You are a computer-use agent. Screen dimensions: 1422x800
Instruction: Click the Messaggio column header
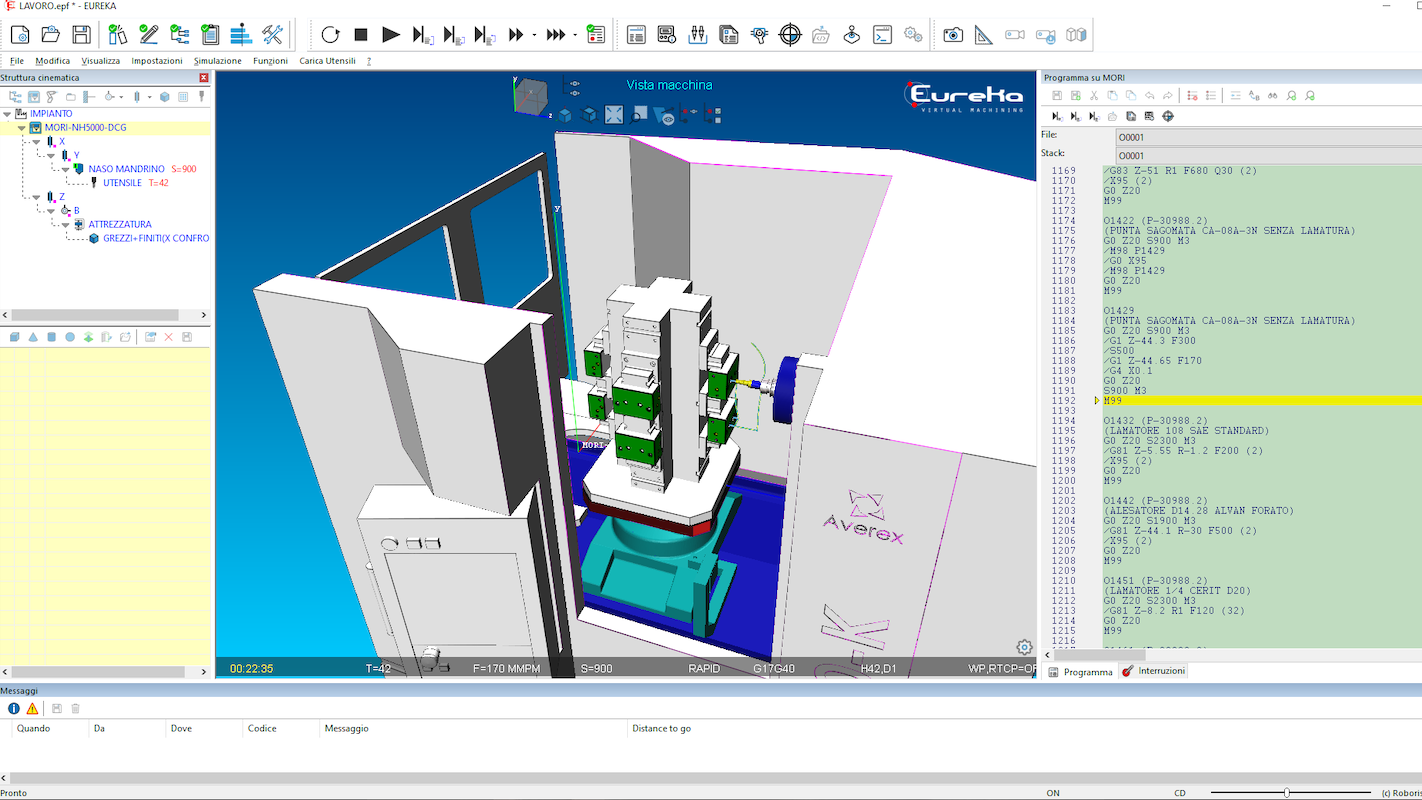tap(346, 729)
